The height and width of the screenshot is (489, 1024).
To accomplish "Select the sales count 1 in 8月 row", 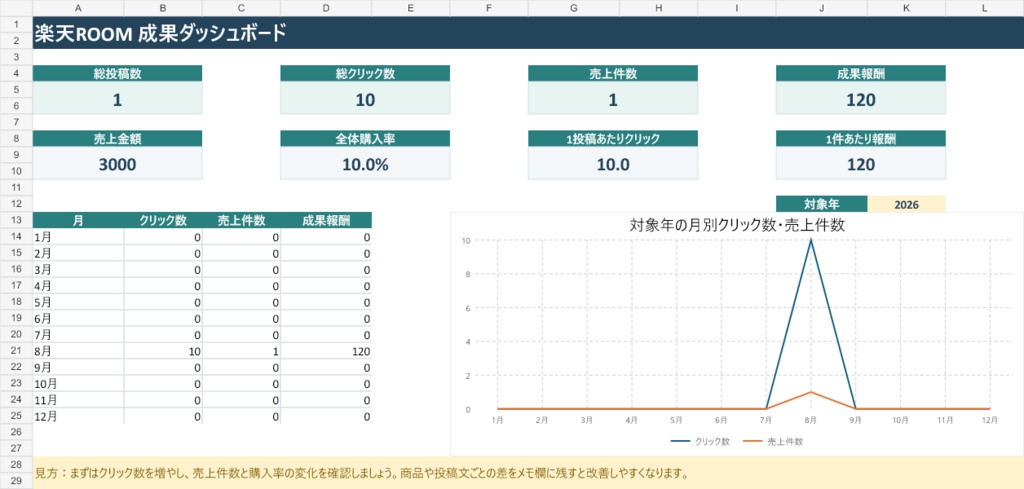I will 241,351.
